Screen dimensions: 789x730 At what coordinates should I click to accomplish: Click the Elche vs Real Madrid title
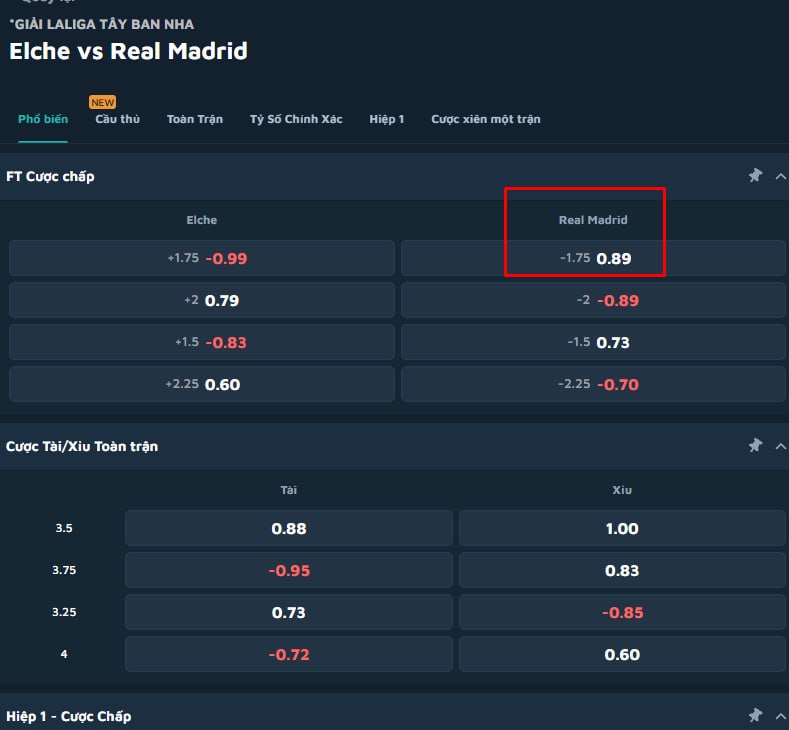point(128,51)
